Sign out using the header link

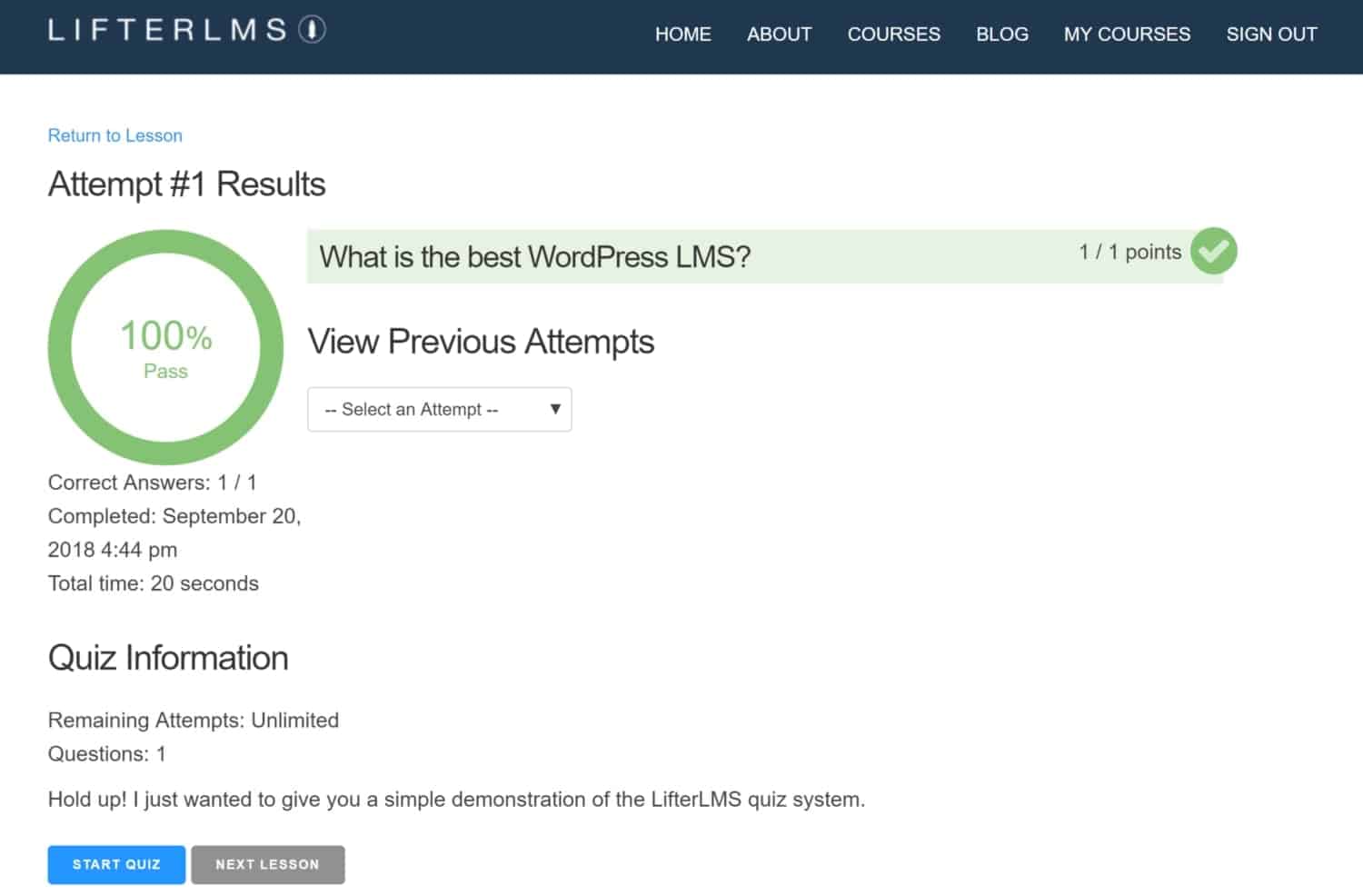point(1271,35)
